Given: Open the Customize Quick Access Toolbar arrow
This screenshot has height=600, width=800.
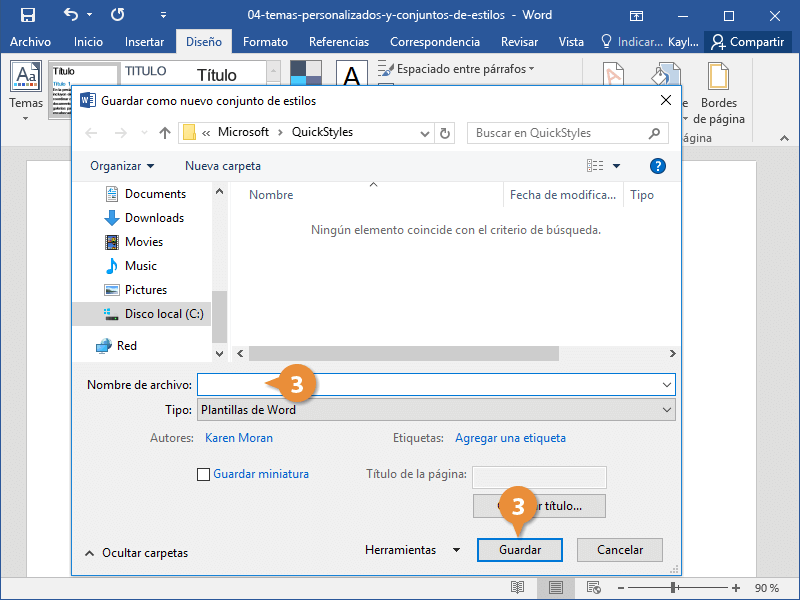Looking at the screenshot, I should point(163,15).
